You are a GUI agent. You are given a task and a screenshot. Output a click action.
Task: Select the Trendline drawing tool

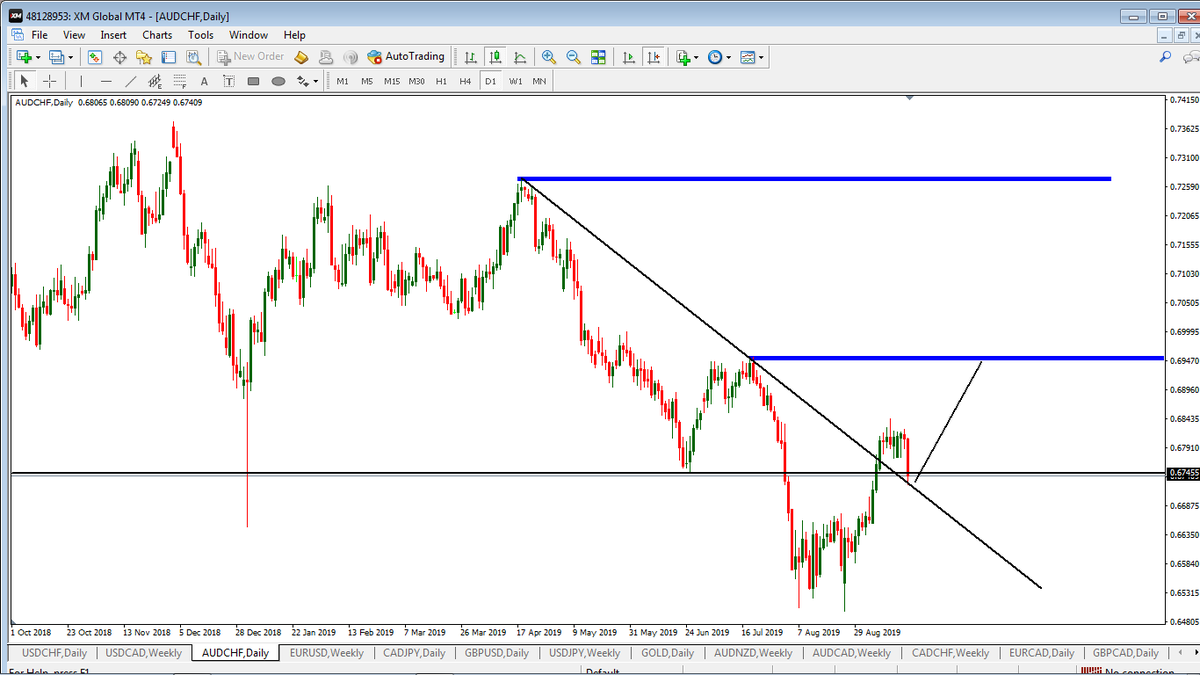coord(131,81)
